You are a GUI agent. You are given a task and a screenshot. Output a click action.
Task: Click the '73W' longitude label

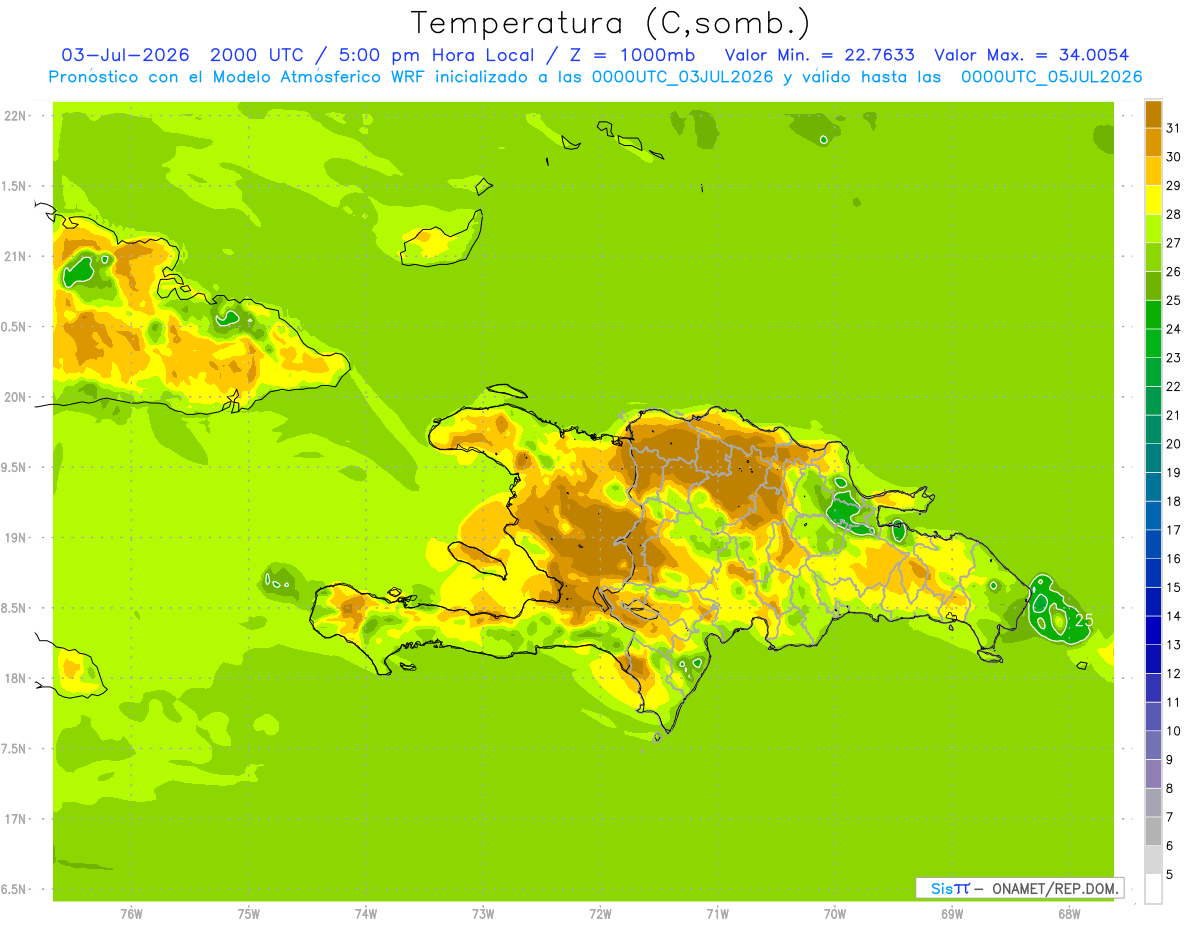(483, 913)
